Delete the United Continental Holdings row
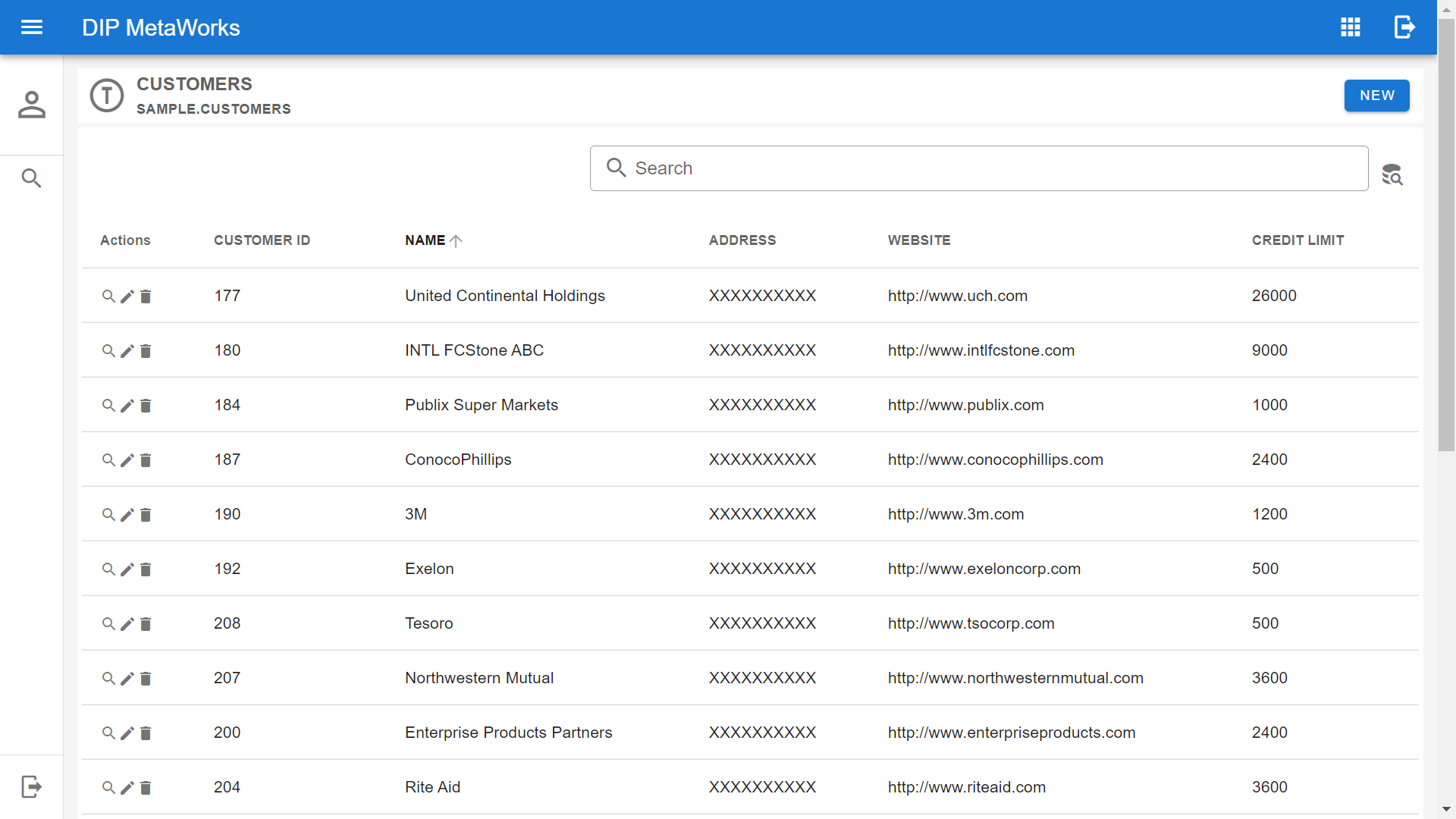1456x819 pixels. [146, 296]
